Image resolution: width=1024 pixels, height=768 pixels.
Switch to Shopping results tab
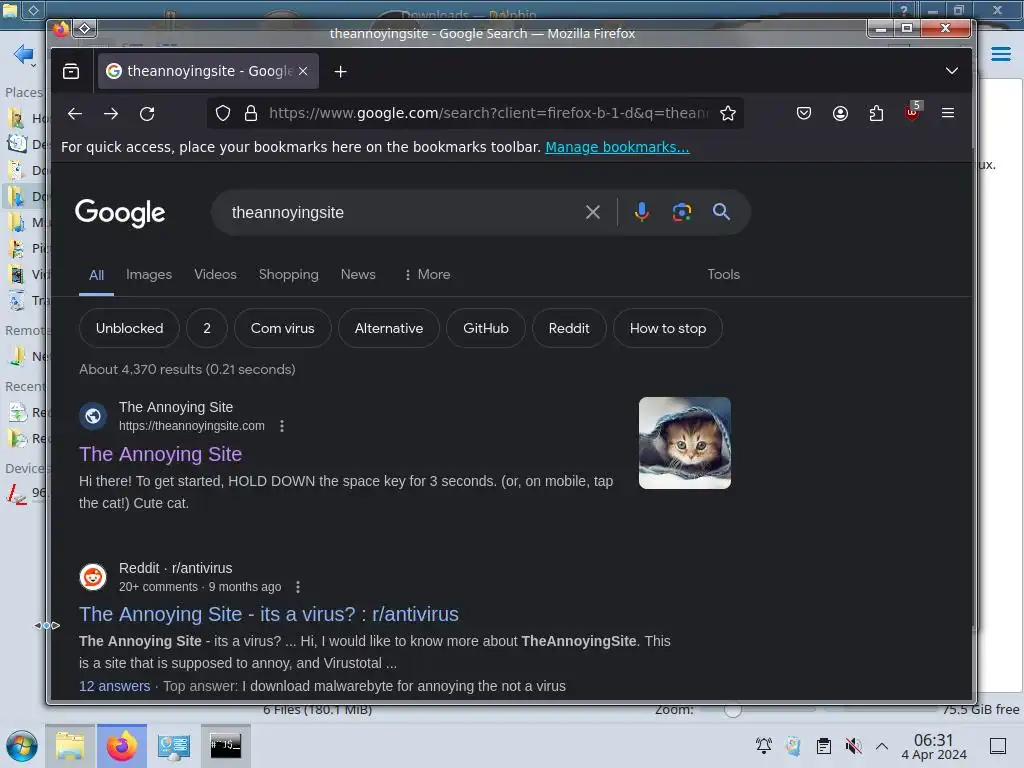pos(289,274)
